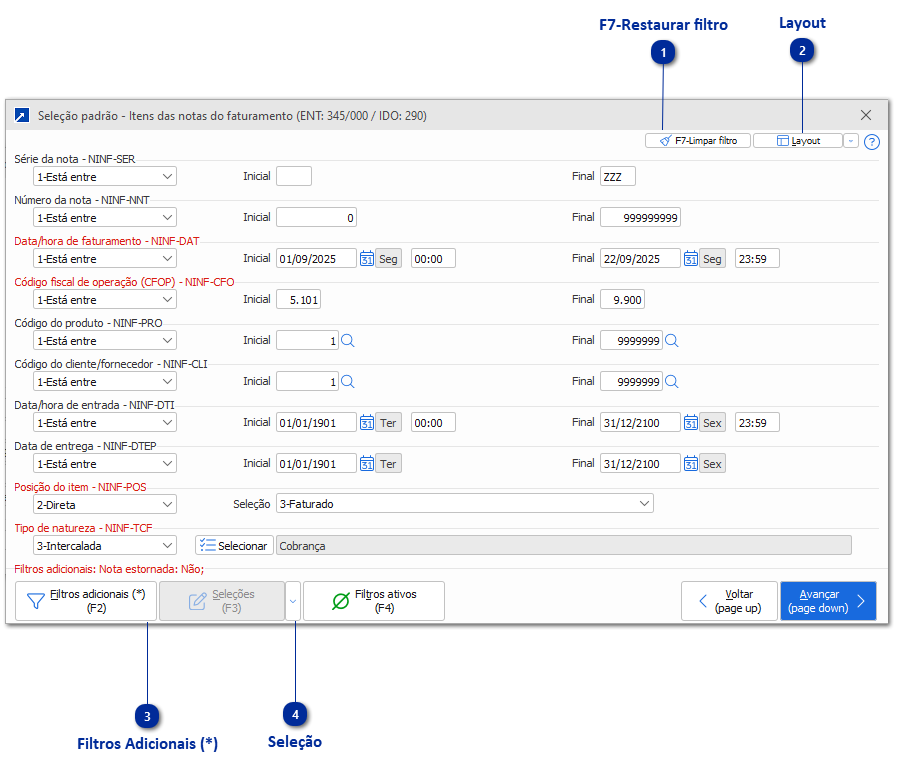
Task: Open Data/hora de entrada condition dropdown
Action: click(105, 423)
